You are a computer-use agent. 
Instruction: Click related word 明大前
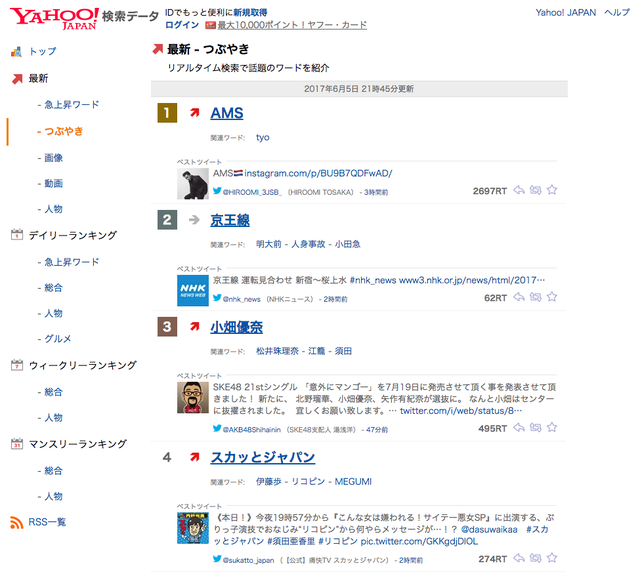[269, 244]
